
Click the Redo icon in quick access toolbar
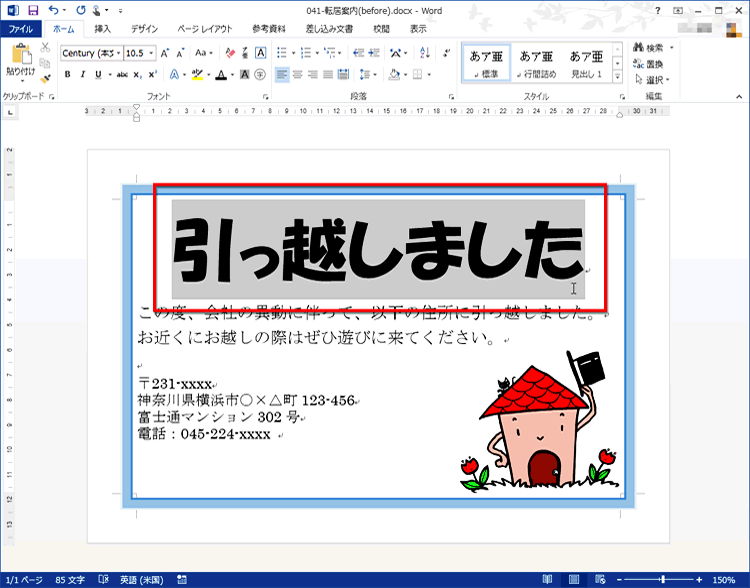(x=81, y=10)
